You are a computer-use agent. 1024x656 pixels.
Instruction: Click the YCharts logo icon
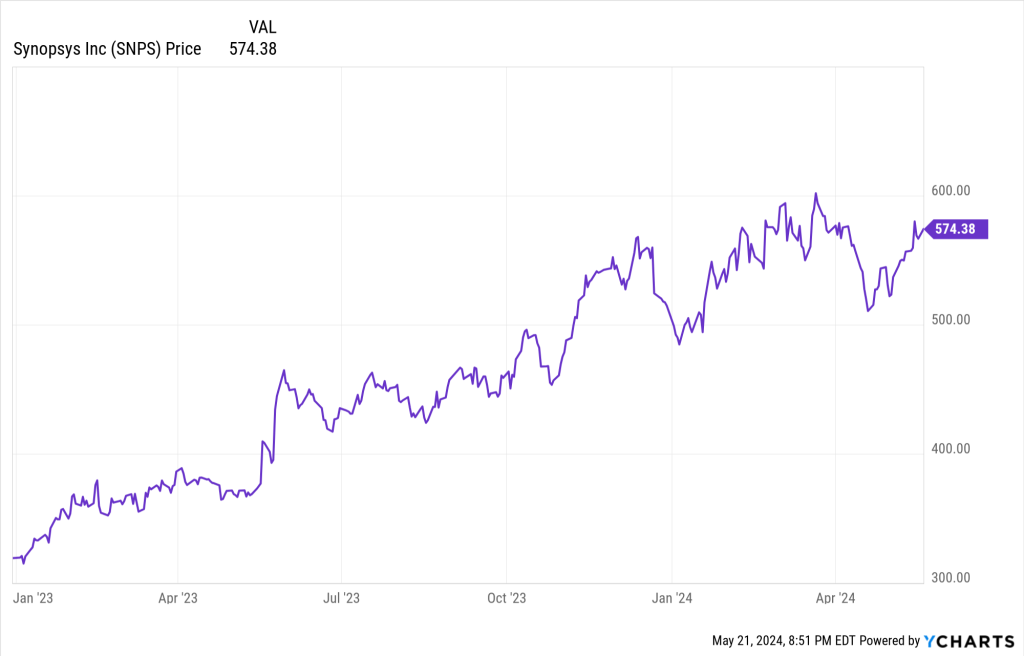(929, 640)
